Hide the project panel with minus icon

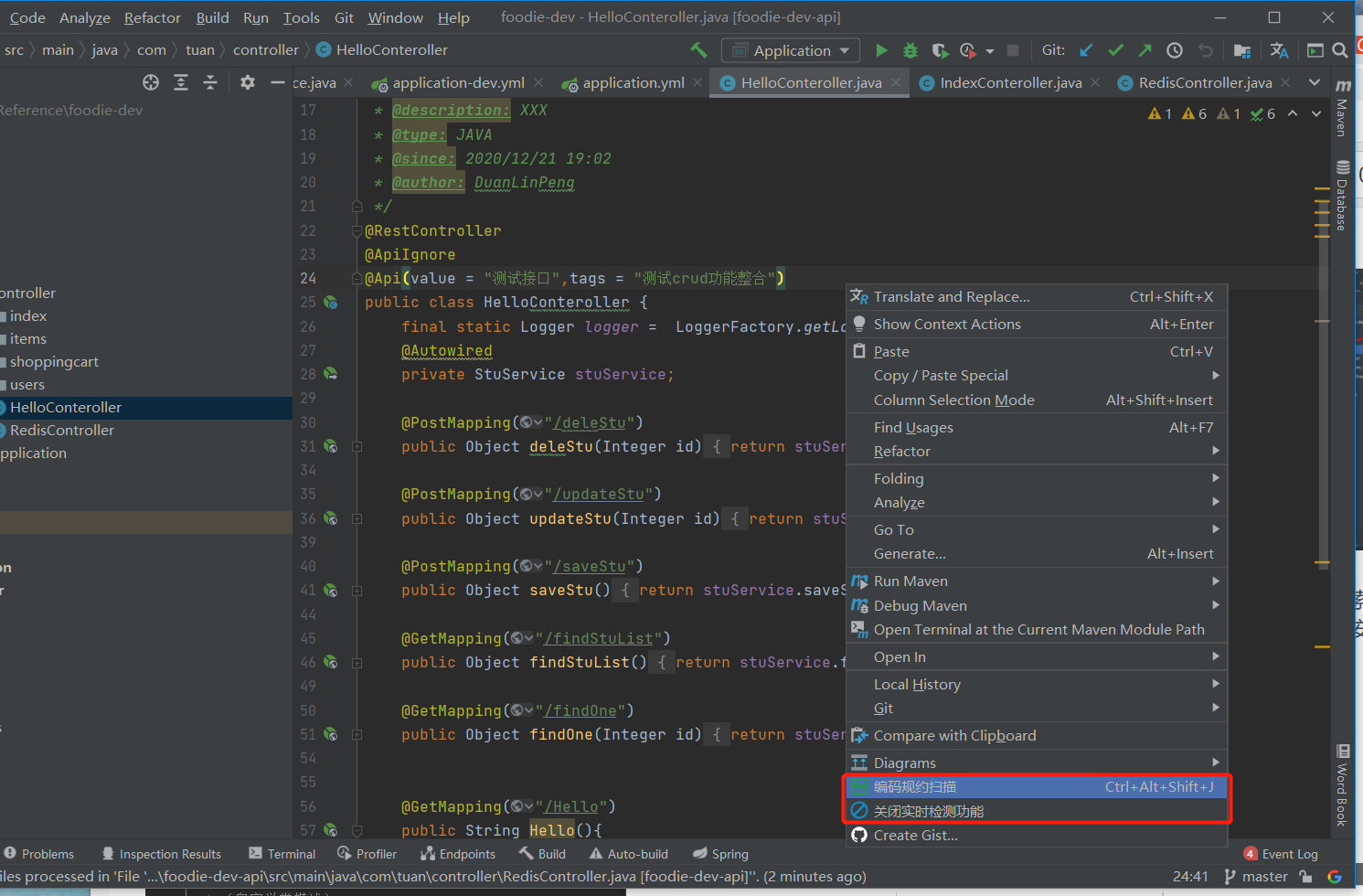[278, 82]
